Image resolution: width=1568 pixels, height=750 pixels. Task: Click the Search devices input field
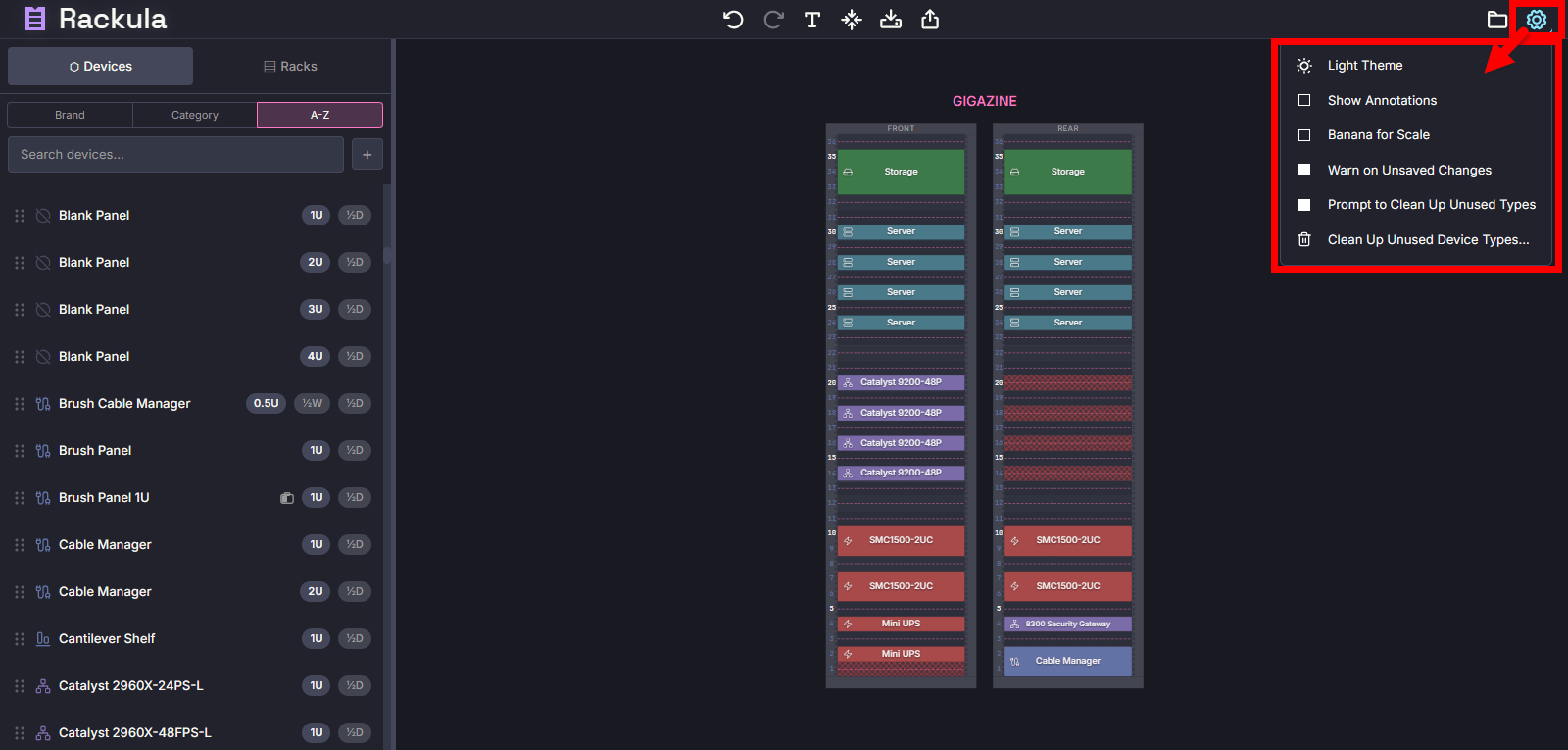(x=175, y=155)
